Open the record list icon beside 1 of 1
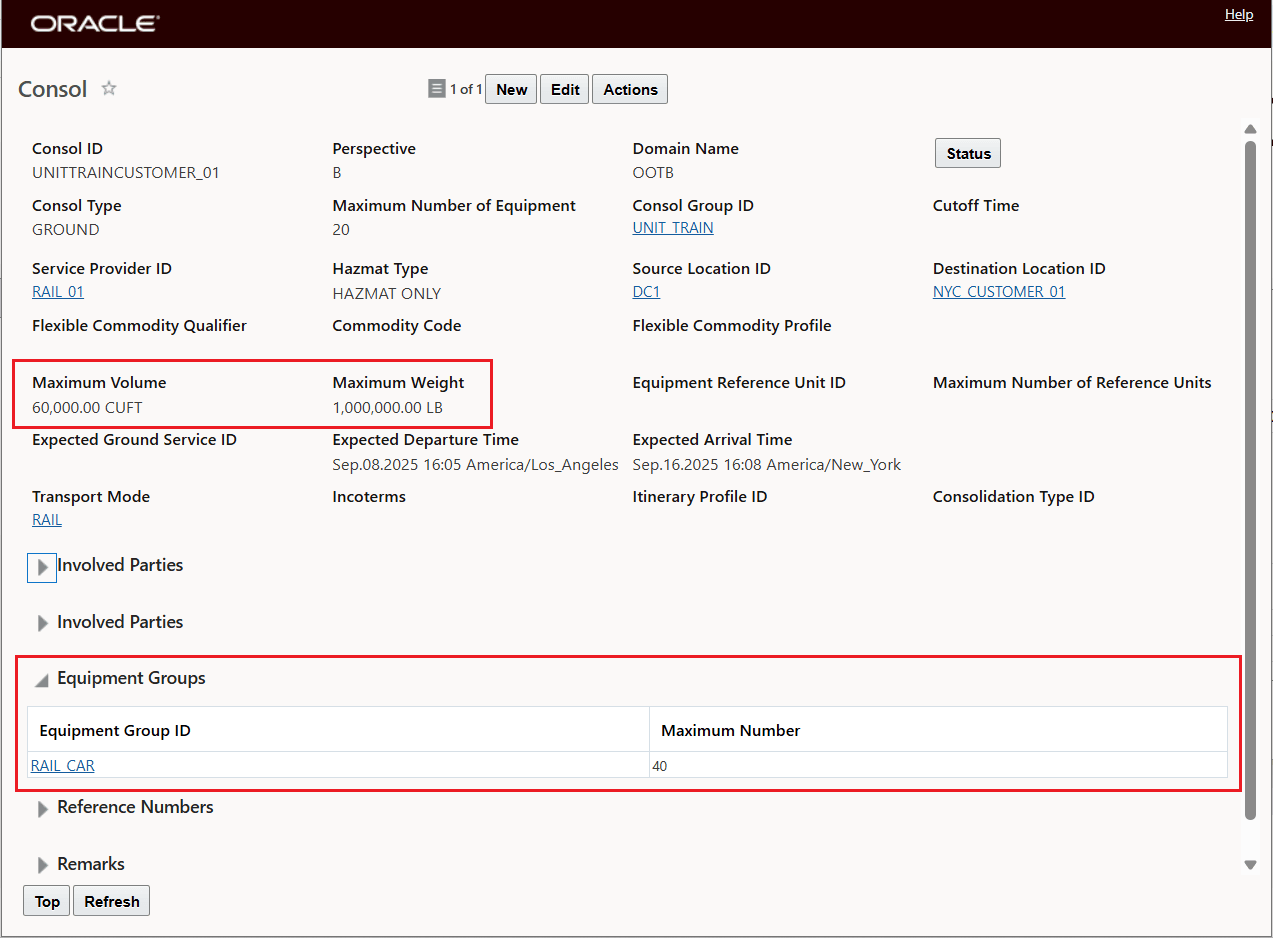Screen dimensions: 1273x938 click(436, 89)
